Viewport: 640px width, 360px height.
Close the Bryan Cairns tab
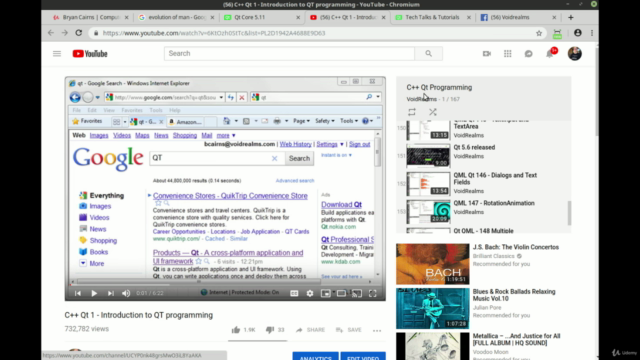click(127, 17)
